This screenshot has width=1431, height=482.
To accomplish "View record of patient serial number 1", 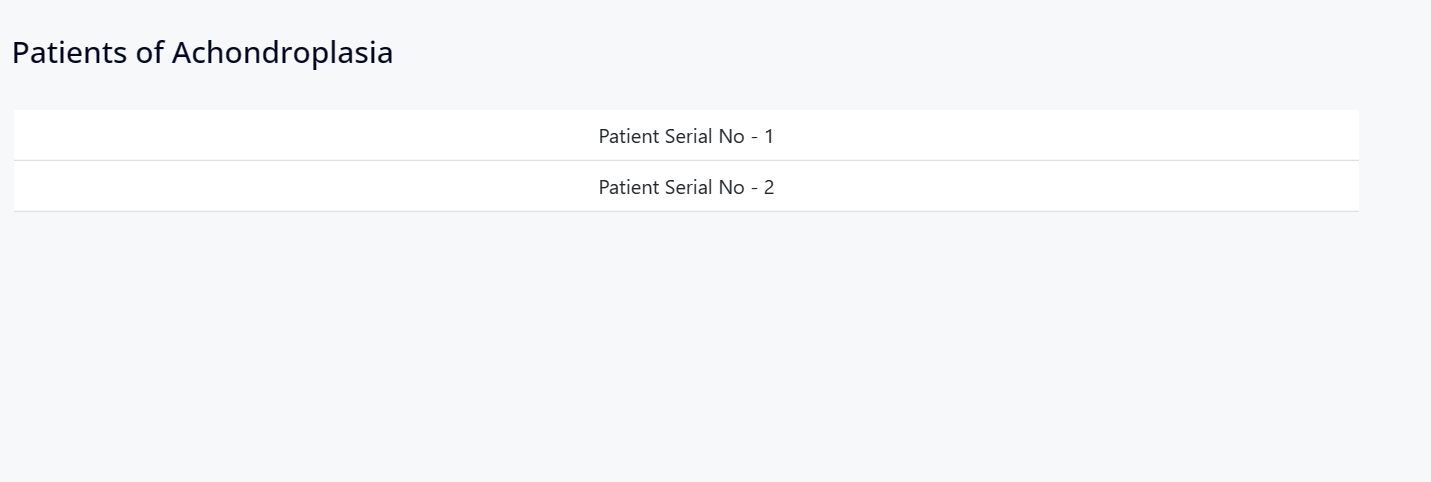I will (x=686, y=136).
